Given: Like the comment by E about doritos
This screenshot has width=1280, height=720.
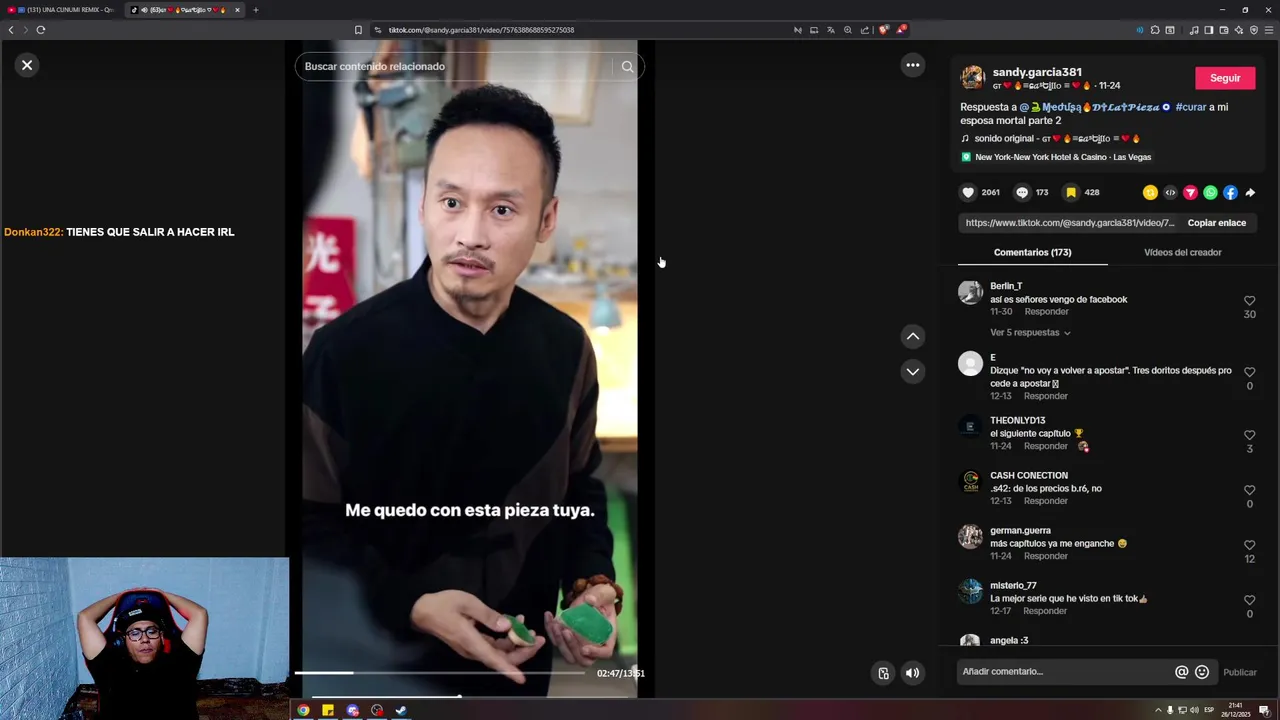Looking at the screenshot, I should (1249, 372).
